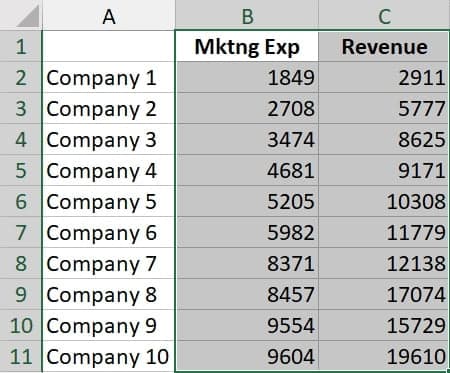Select column C header
This screenshot has width=450, height=373.
pos(384,15)
